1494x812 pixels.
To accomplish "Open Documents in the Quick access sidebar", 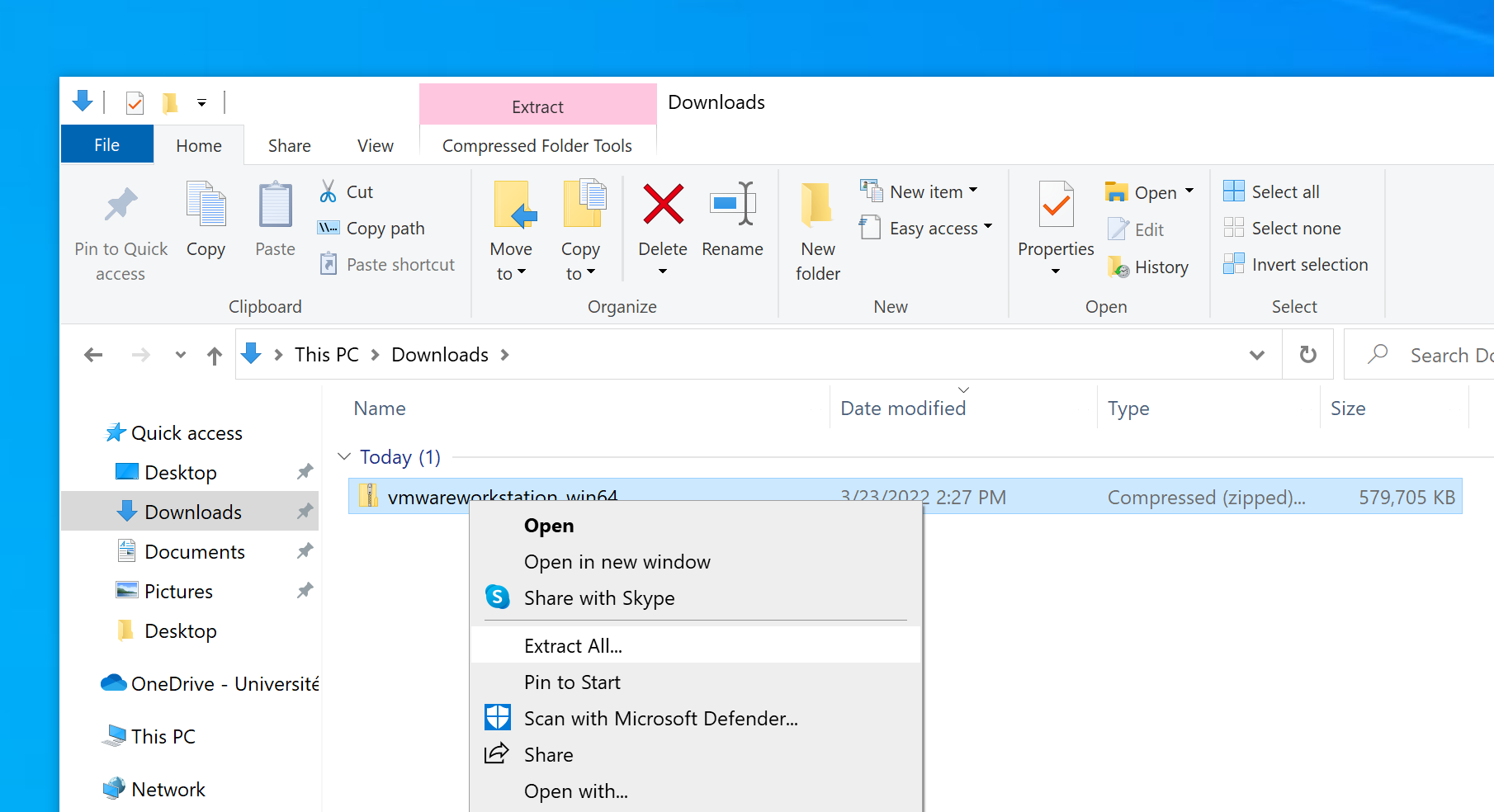I will pyautogui.click(x=194, y=552).
